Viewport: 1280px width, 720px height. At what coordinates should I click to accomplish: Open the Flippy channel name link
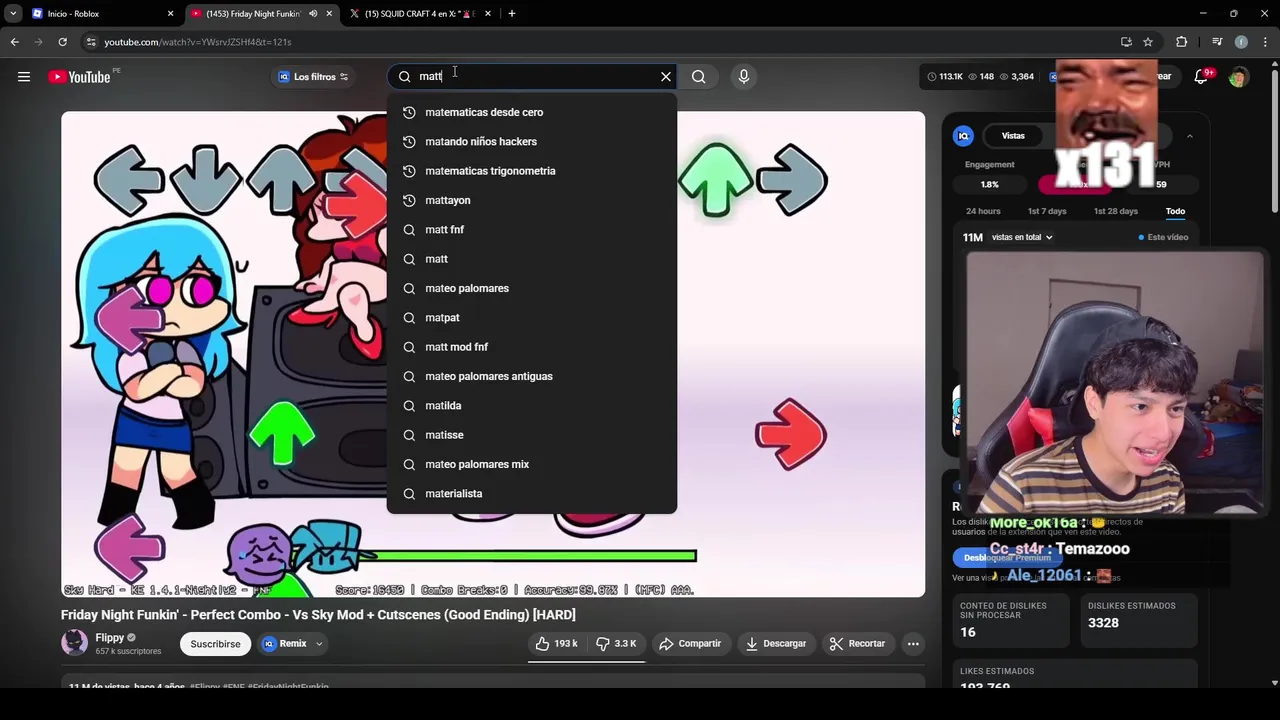pos(110,638)
